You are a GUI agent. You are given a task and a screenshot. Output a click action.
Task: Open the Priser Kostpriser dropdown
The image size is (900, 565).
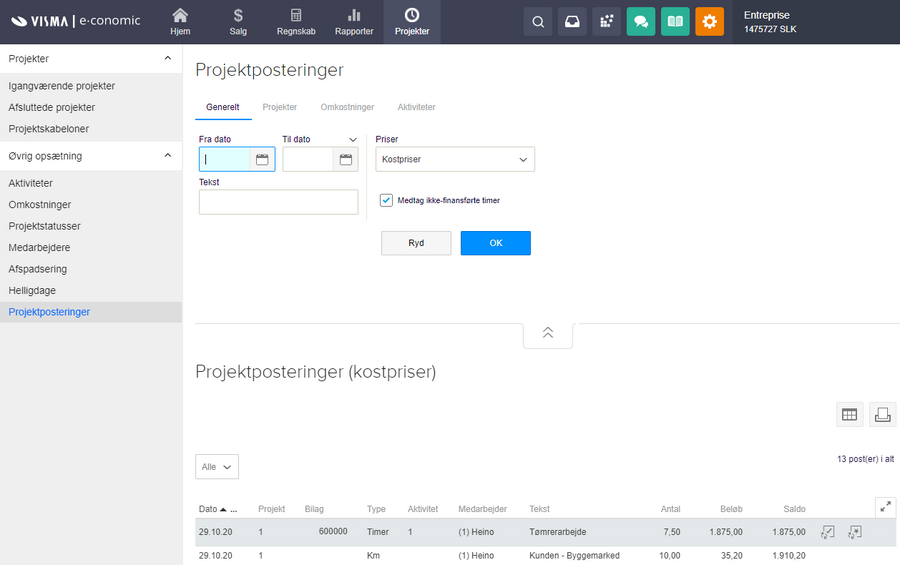click(x=455, y=159)
